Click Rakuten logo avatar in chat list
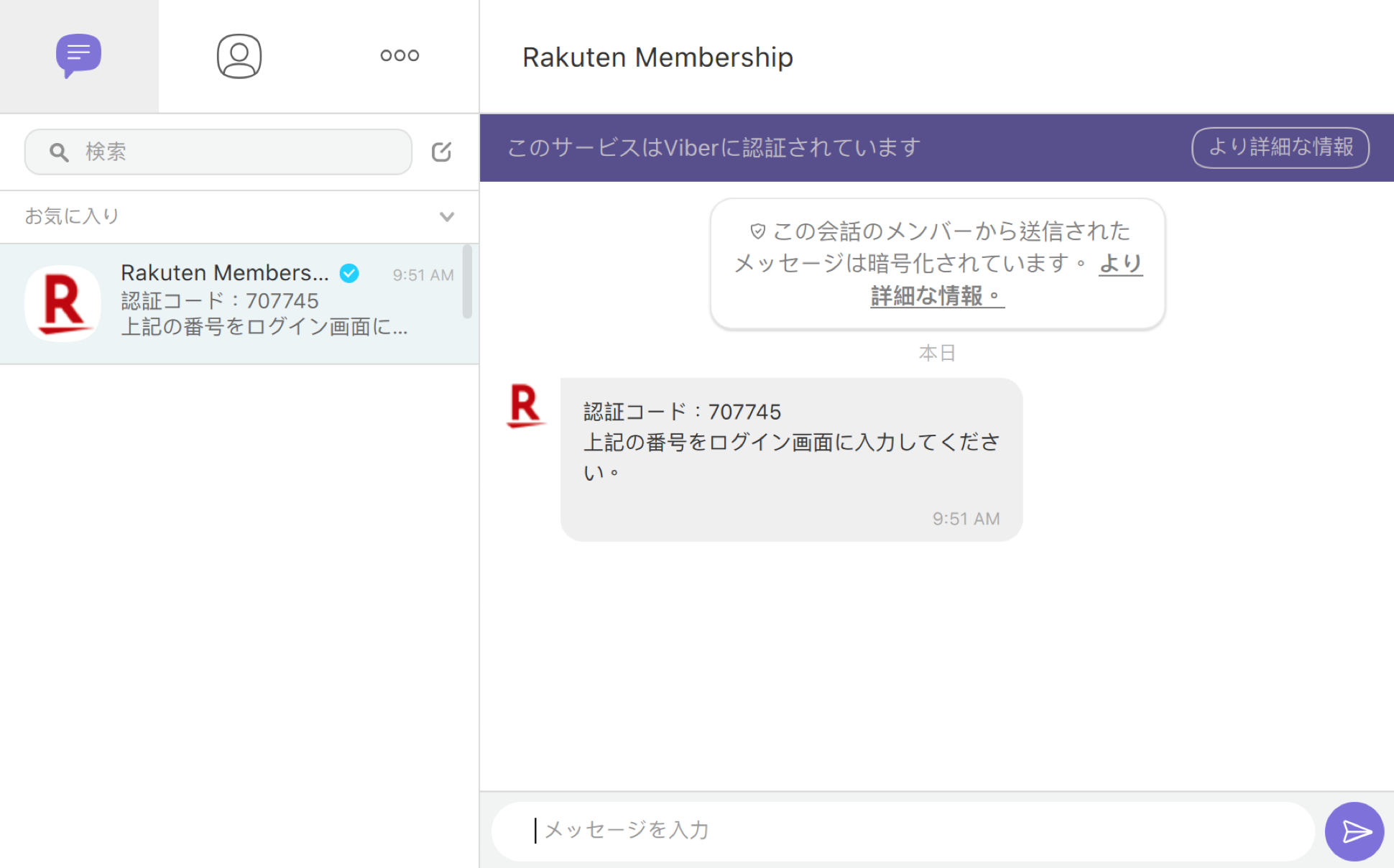Viewport: 1394px width, 868px height. (63, 303)
